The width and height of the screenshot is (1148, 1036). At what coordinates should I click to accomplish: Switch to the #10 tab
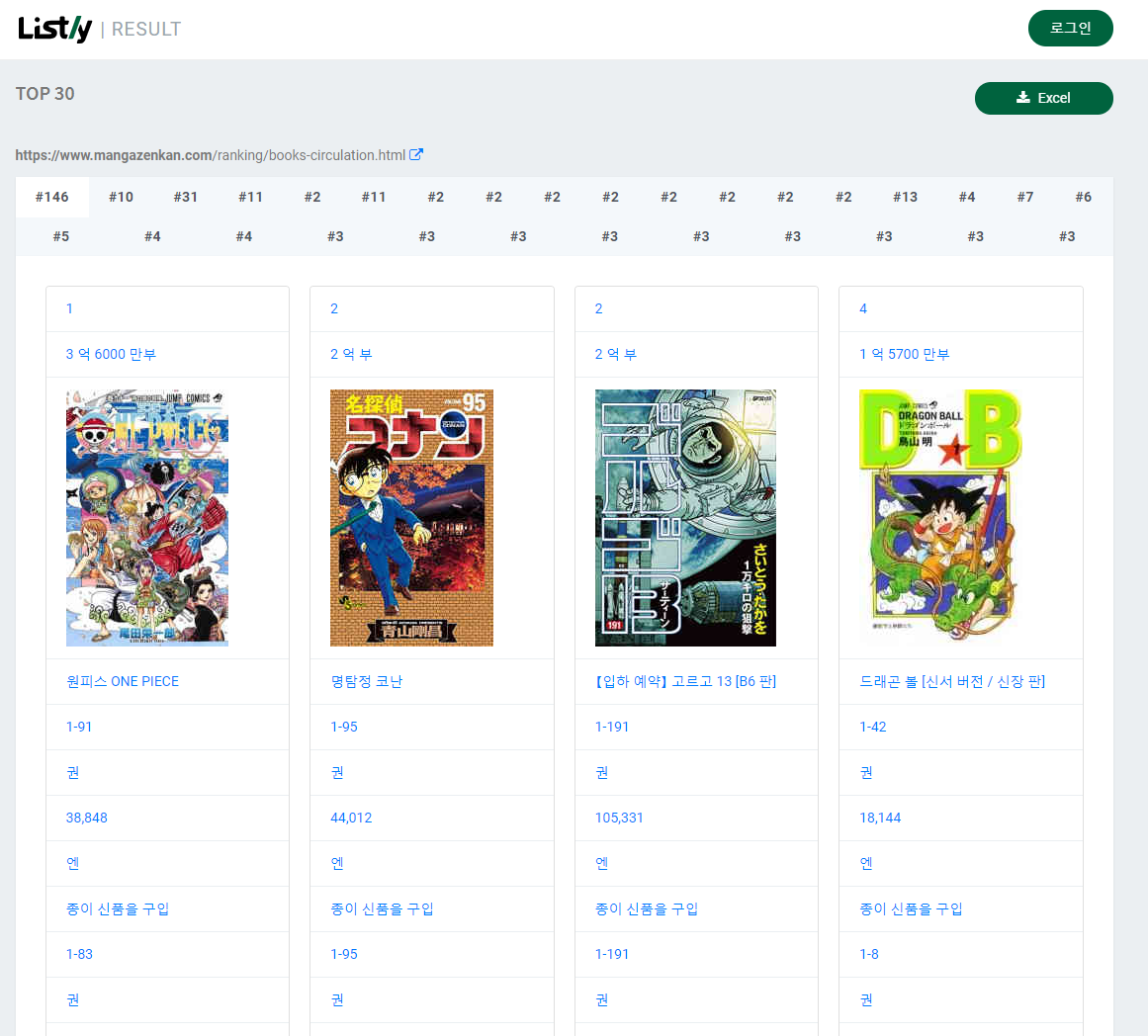pos(121,197)
